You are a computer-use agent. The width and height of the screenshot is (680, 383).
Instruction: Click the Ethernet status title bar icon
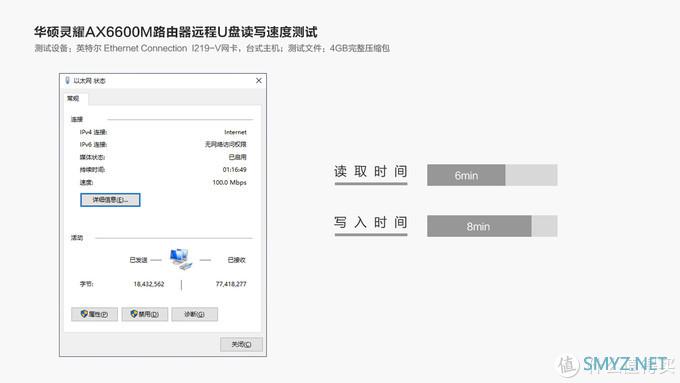67,81
